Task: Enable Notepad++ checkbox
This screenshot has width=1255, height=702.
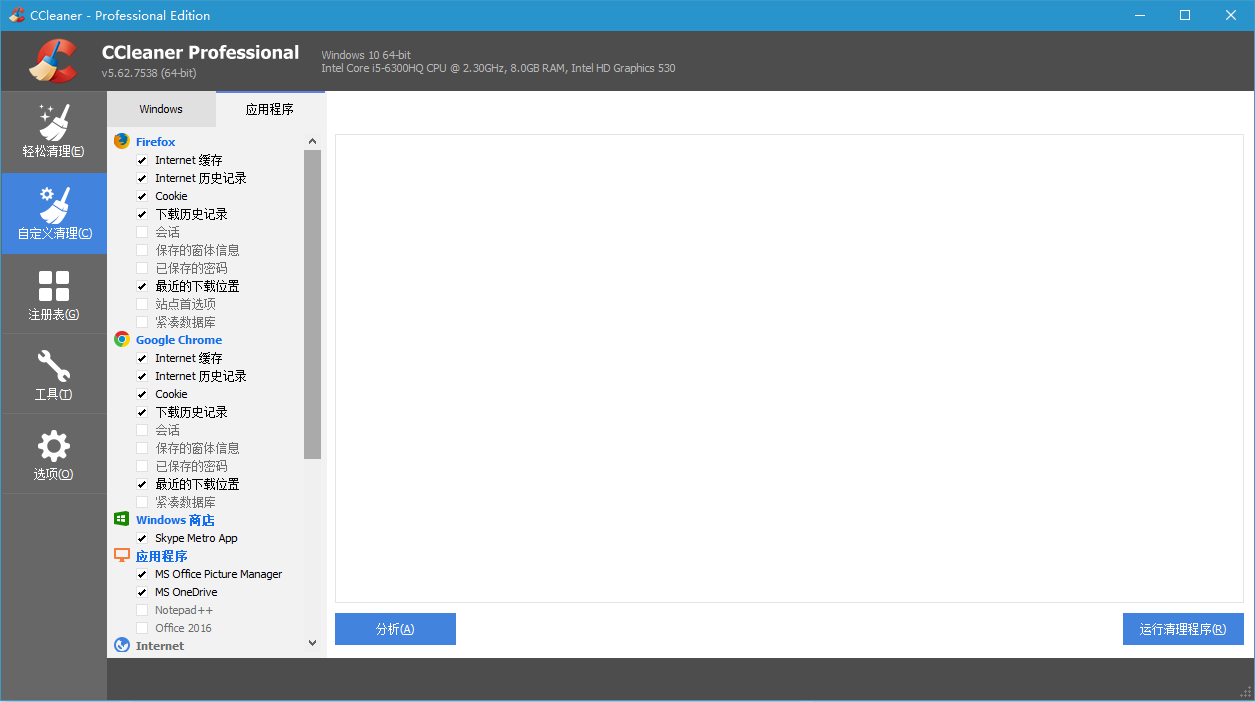Action: coord(142,610)
